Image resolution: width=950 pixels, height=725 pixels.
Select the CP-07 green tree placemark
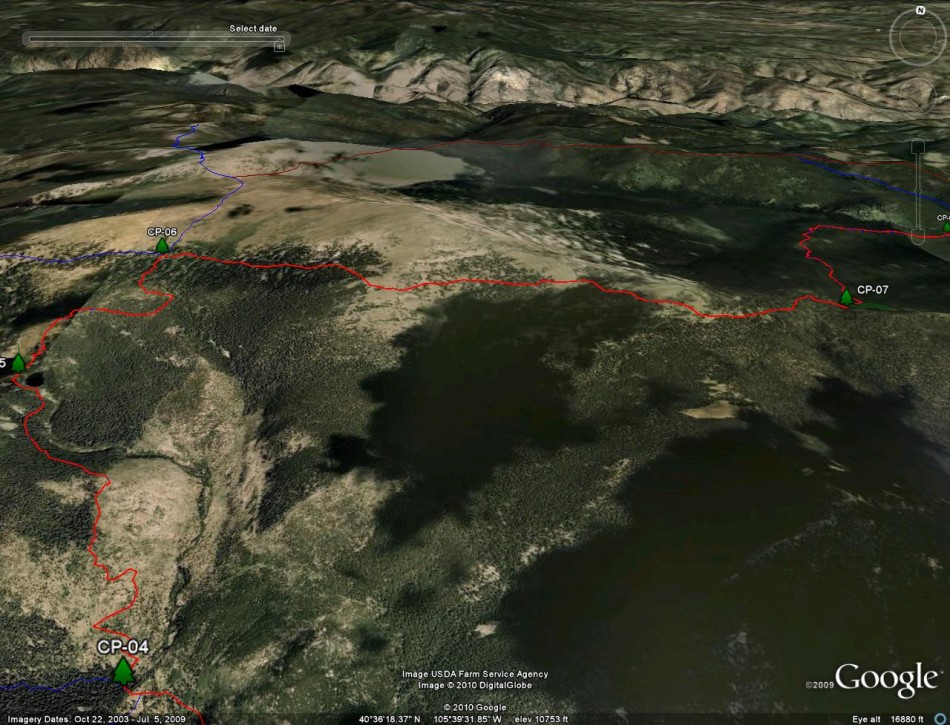[846, 297]
